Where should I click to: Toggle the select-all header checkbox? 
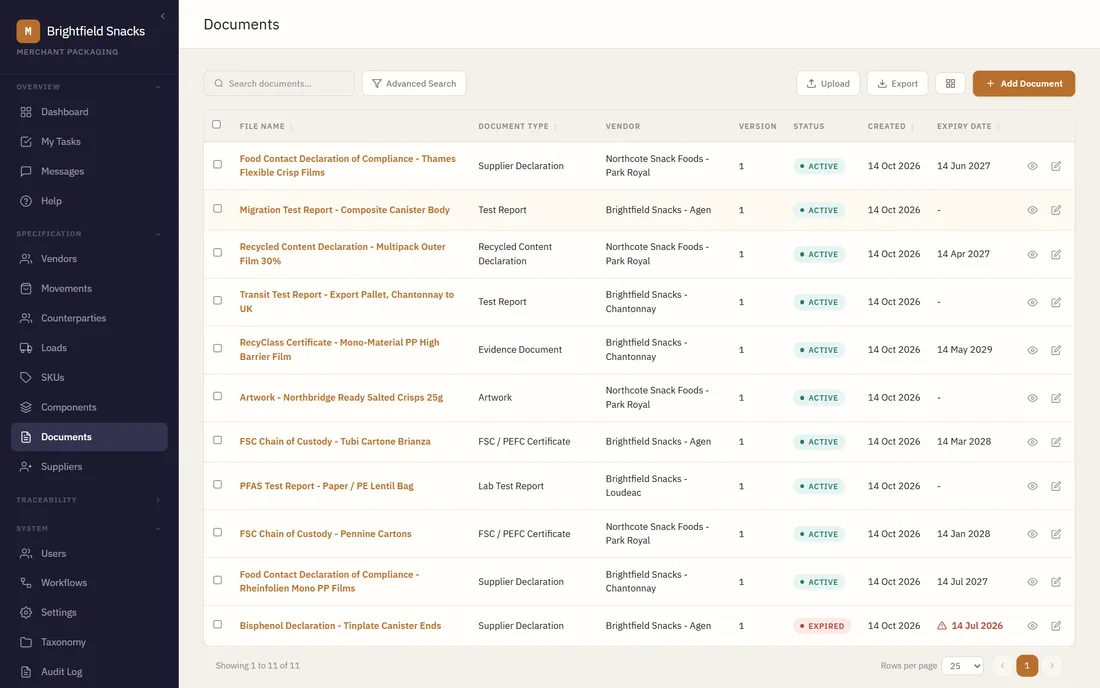[217, 124]
